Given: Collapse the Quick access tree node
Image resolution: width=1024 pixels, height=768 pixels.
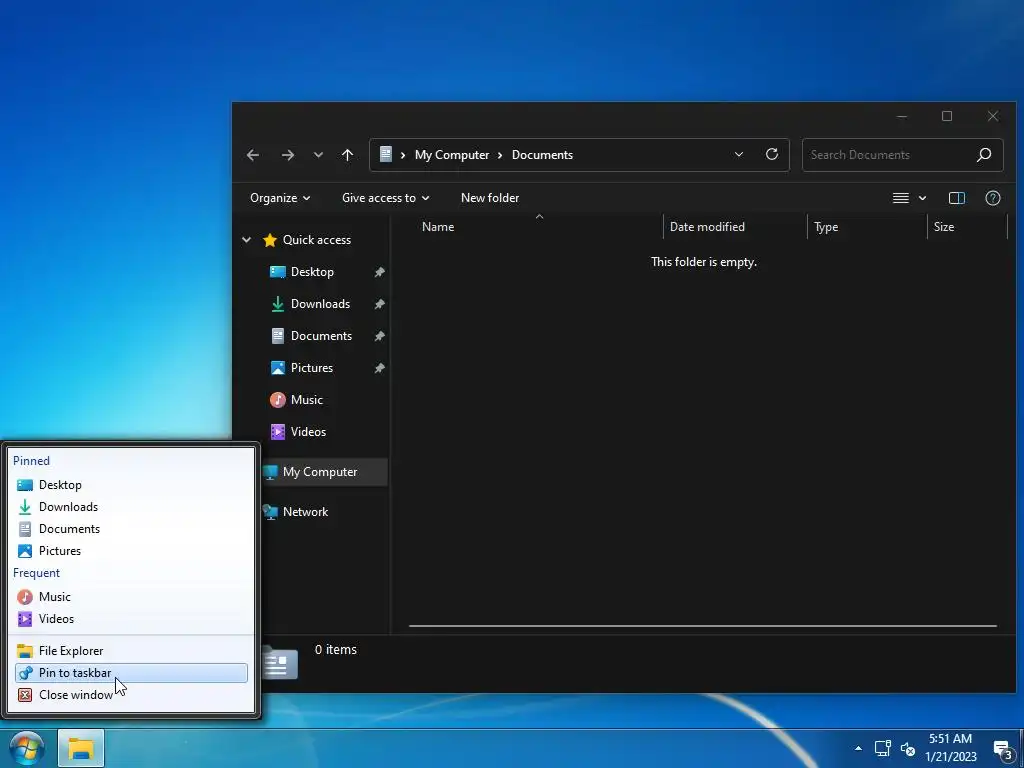Looking at the screenshot, I should [x=246, y=240].
